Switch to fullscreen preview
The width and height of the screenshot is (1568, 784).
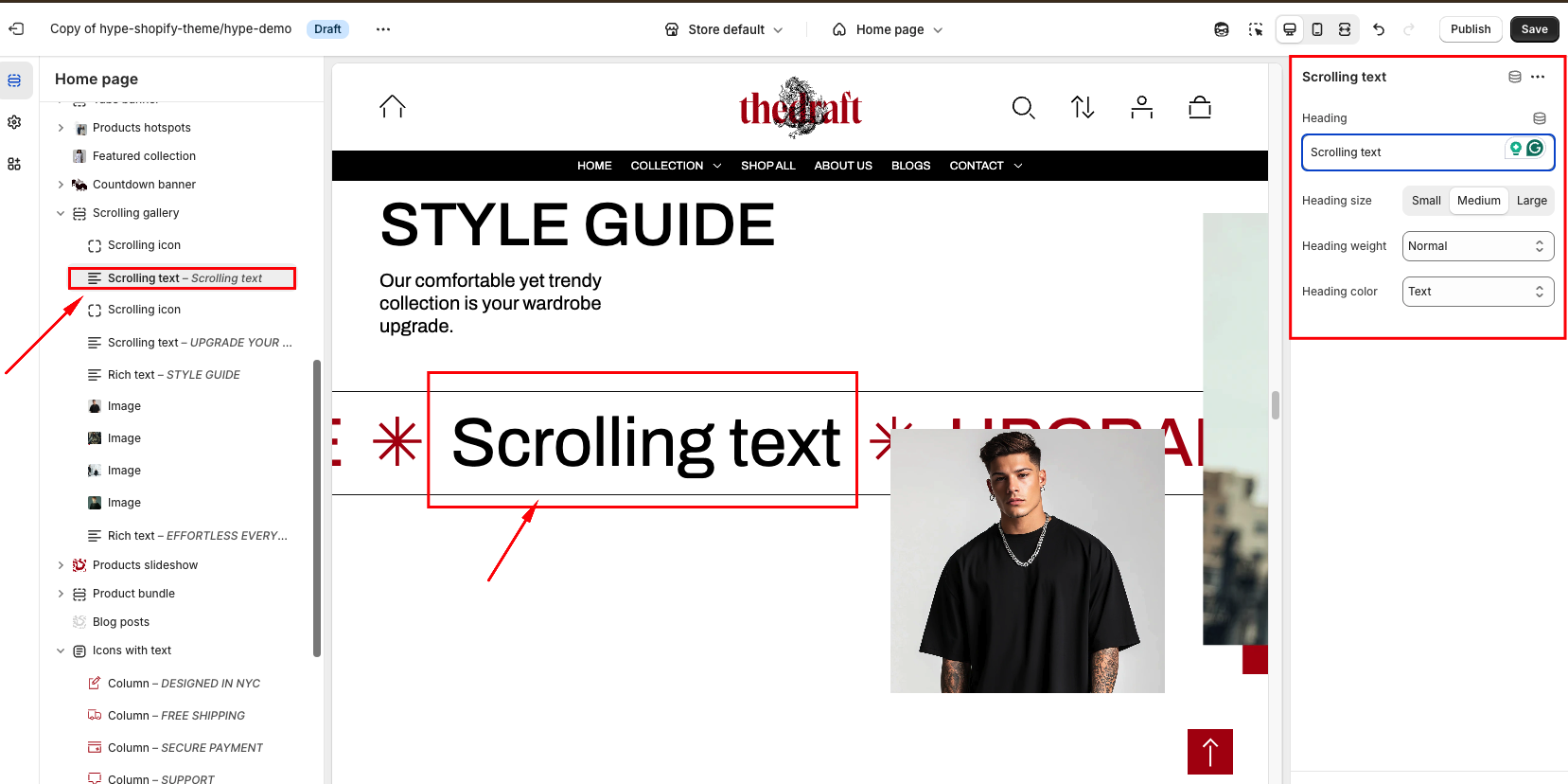click(1345, 29)
